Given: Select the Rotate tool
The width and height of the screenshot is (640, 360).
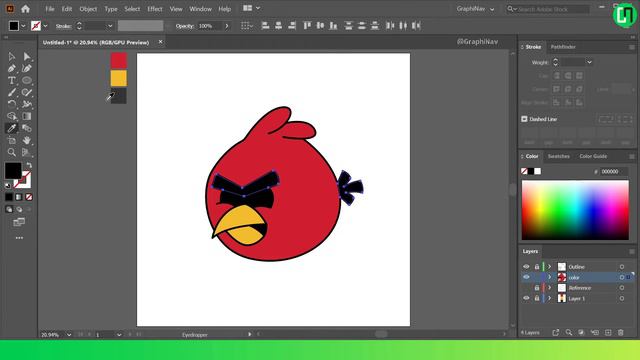Looking at the screenshot, I should point(11,104).
